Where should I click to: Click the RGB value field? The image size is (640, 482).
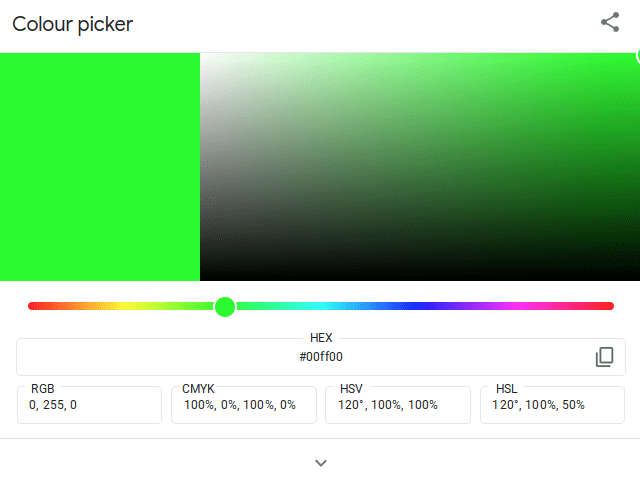click(x=89, y=405)
